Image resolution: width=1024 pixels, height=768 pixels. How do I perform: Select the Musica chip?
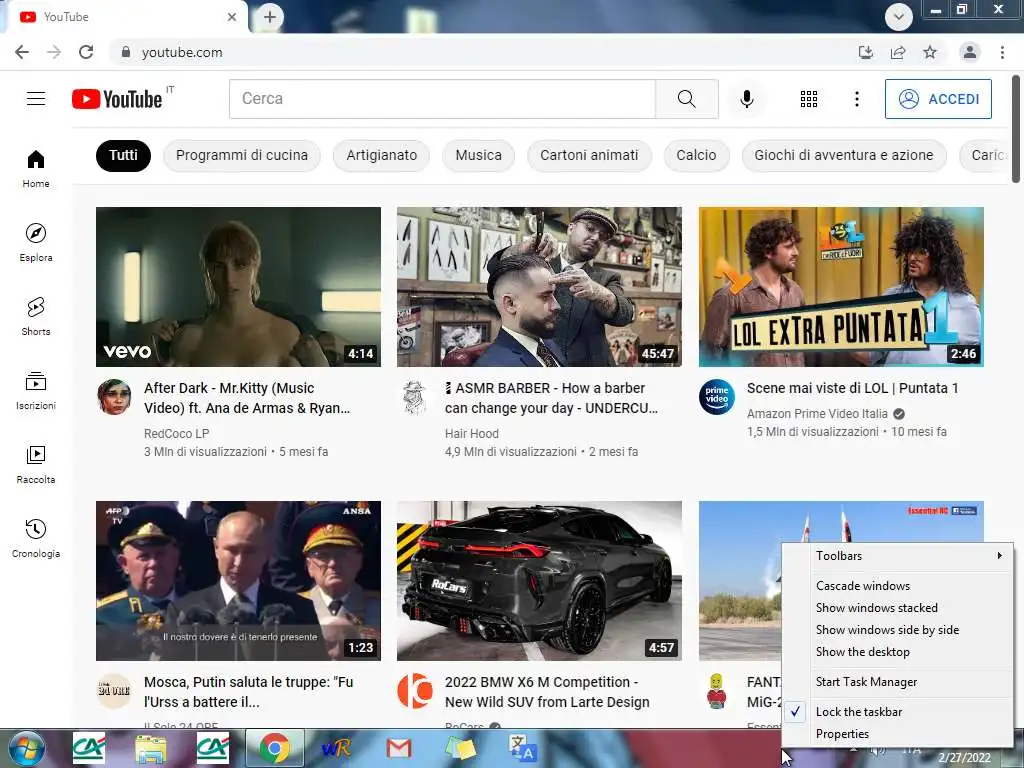coord(479,155)
